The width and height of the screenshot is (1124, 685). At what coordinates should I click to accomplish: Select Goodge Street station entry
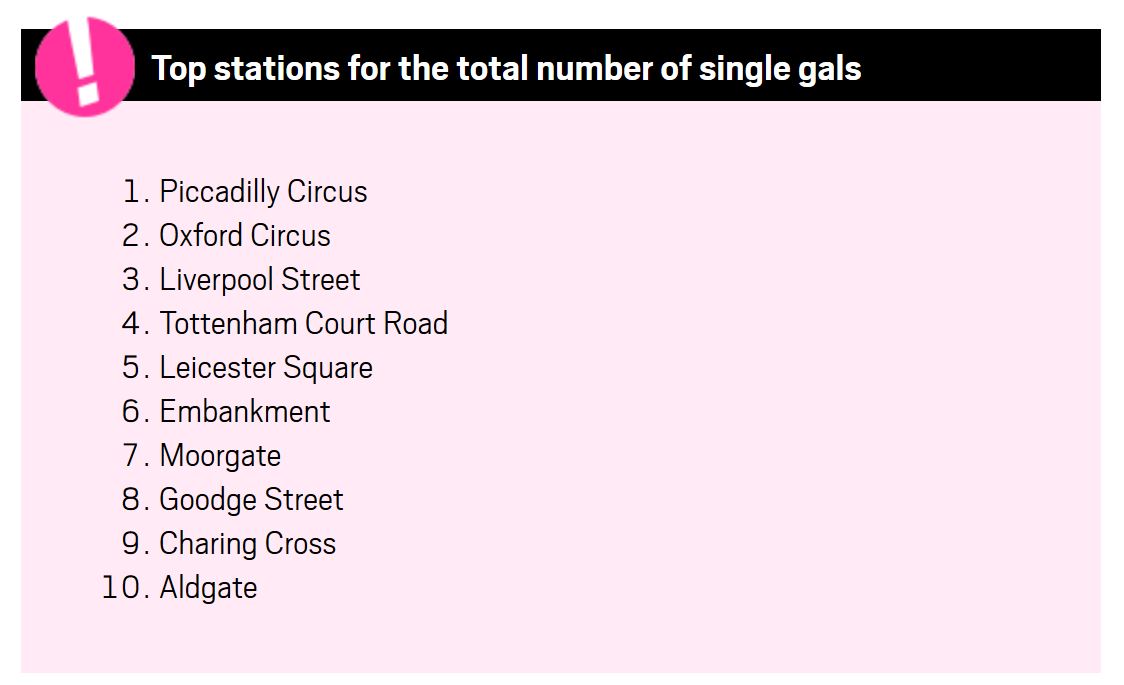[251, 499]
